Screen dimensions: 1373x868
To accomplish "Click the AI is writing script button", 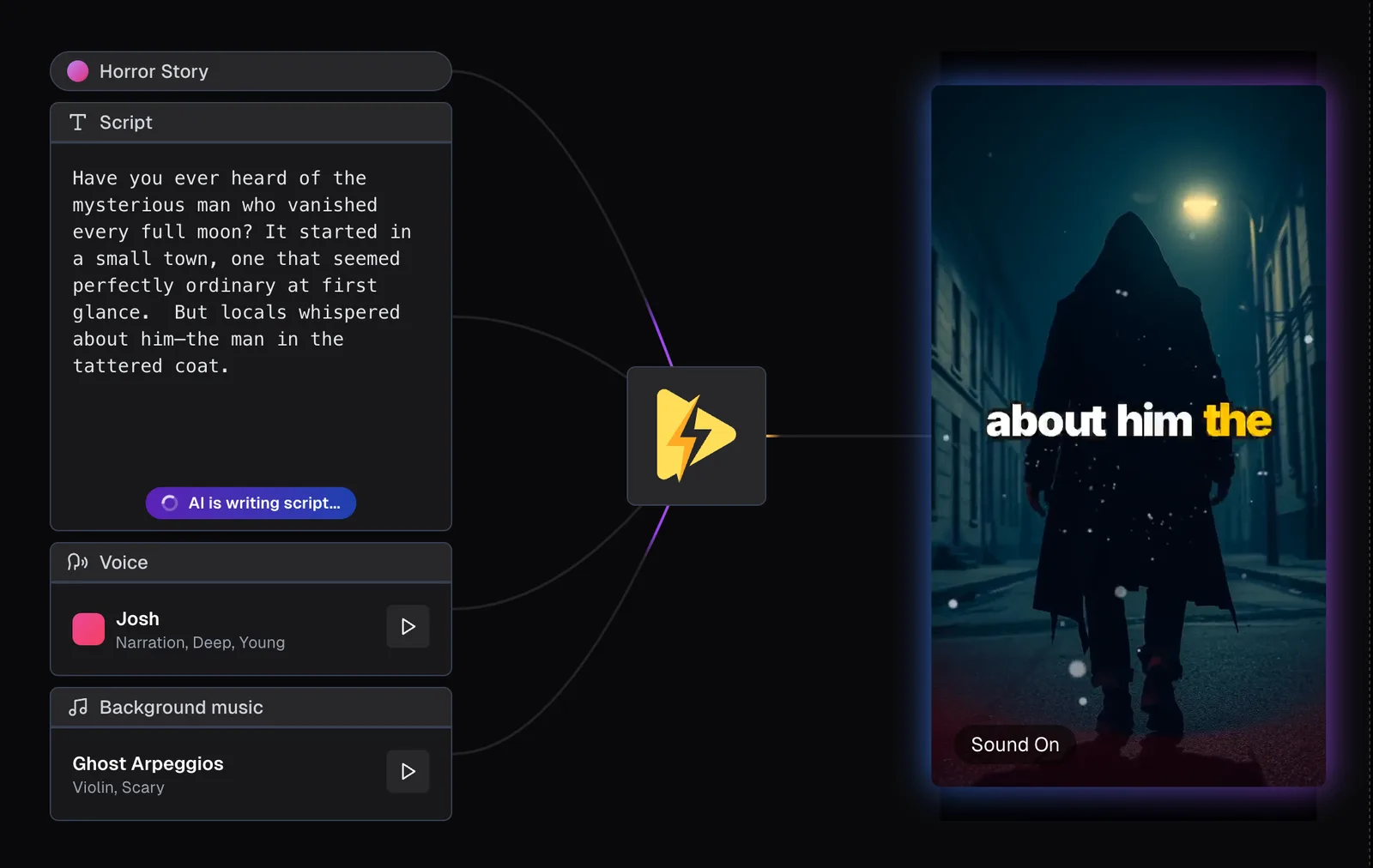I will (251, 503).
